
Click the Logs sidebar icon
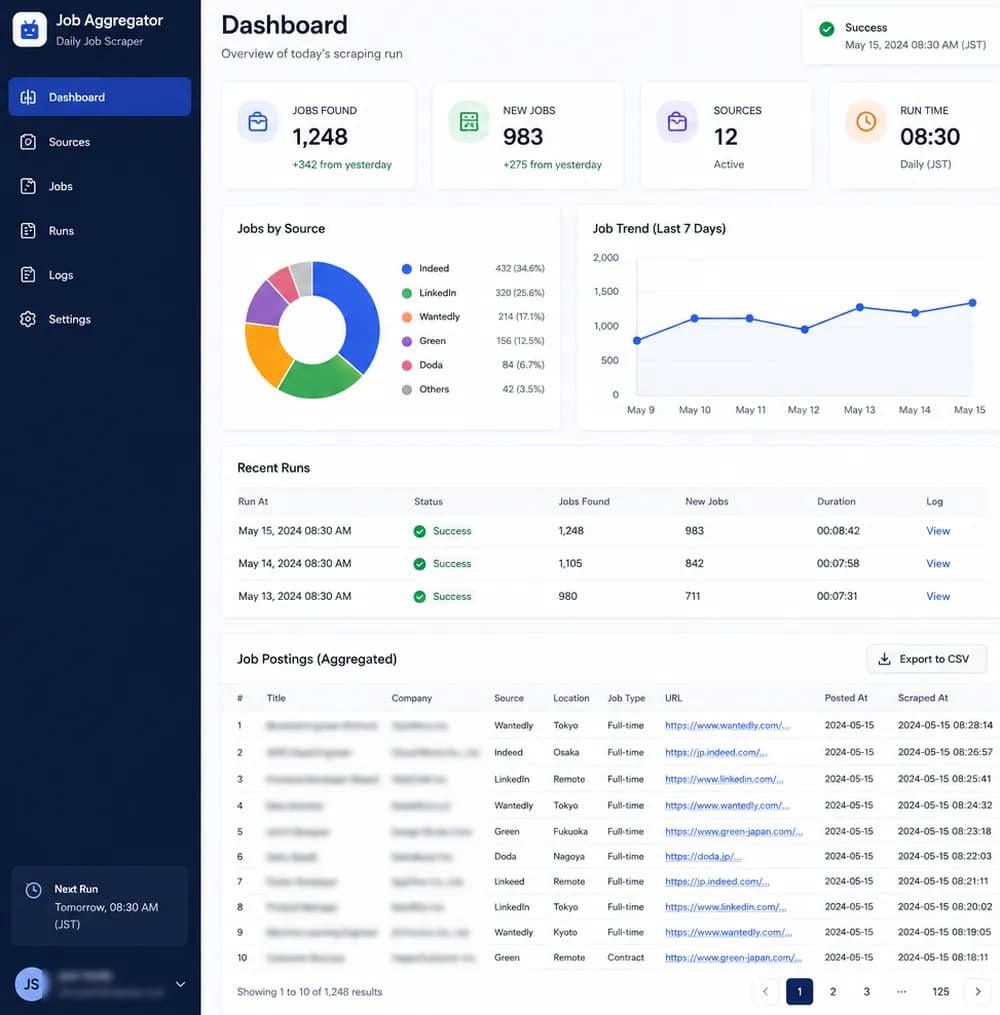click(x=28, y=275)
